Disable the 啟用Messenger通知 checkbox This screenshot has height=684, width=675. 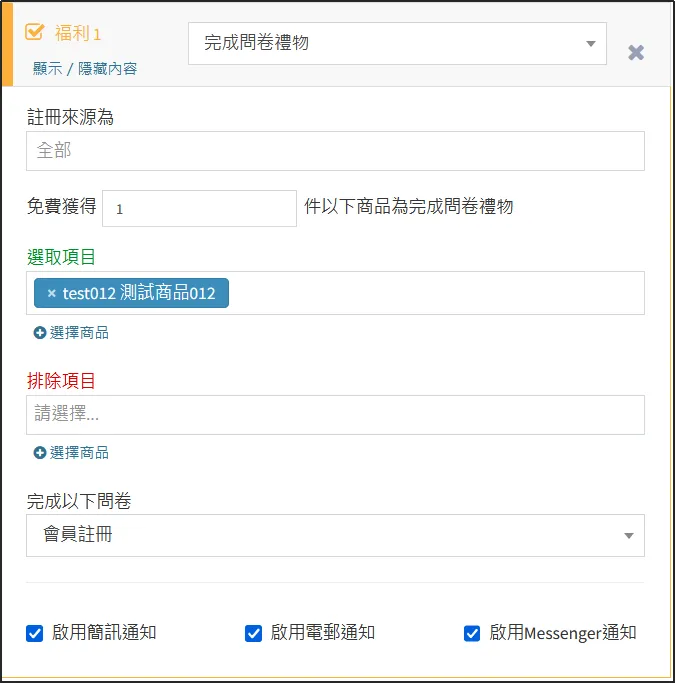tap(473, 633)
